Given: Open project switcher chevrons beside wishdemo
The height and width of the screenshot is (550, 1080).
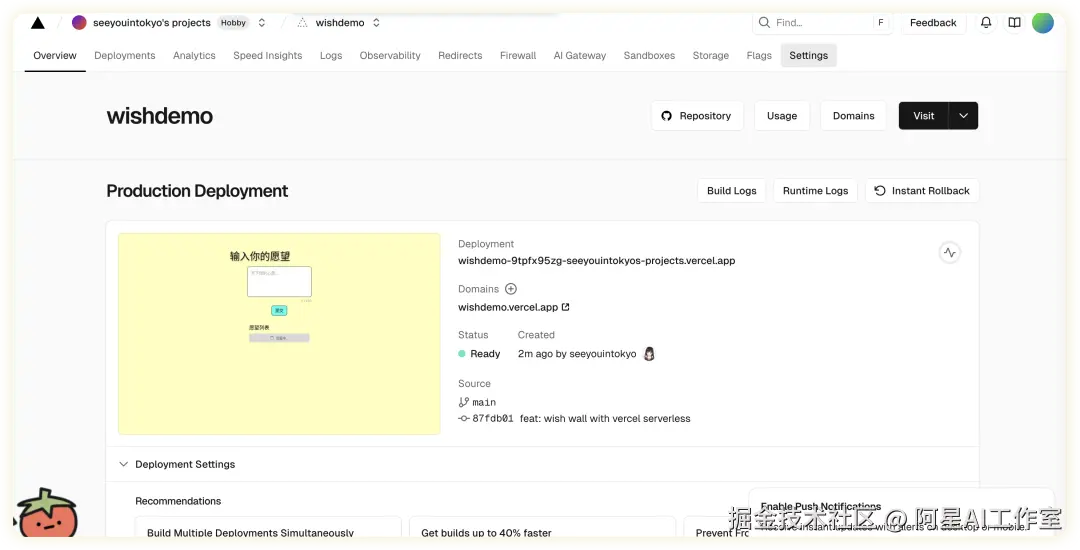Looking at the screenshot, I should click(376, 23).
